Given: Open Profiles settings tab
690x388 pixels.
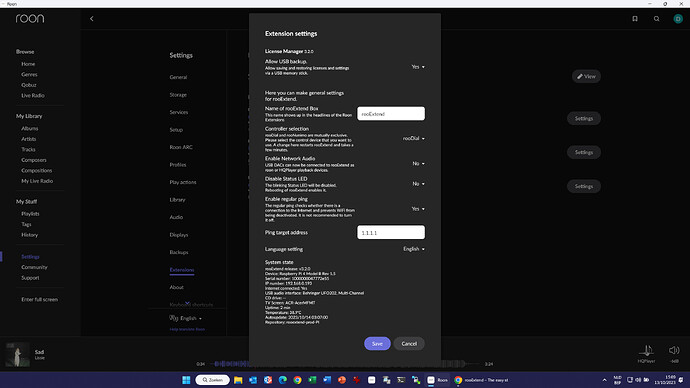Looking at the screenshot, I should 178,165.
